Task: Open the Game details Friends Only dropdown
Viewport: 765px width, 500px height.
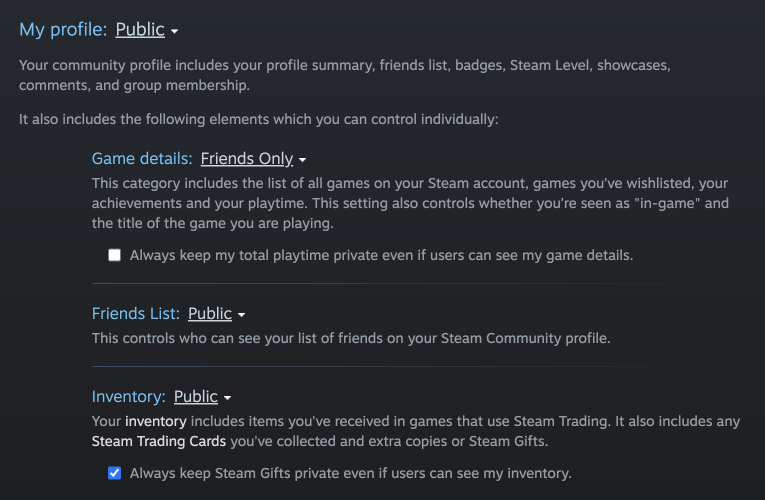Action: (x=246, y=159)
